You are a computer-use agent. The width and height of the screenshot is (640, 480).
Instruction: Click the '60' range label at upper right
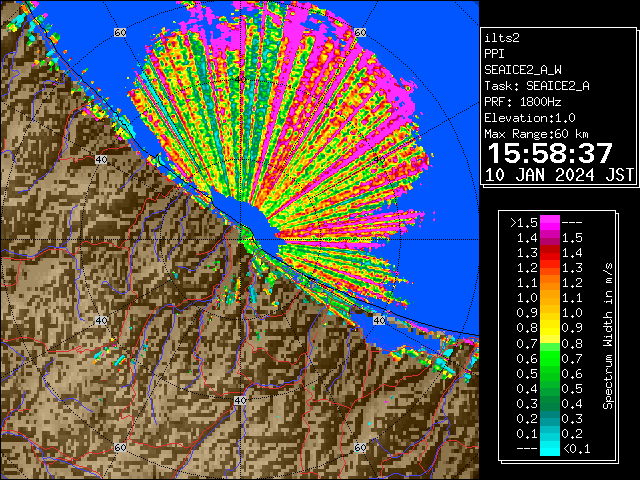click(360, 32)
